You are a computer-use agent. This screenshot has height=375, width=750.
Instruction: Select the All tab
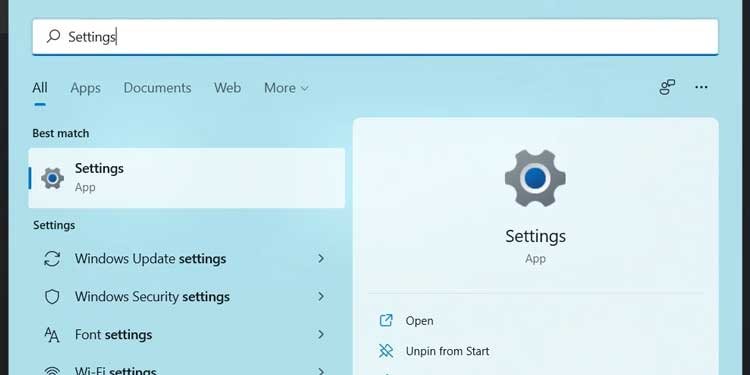click(40, 88)
